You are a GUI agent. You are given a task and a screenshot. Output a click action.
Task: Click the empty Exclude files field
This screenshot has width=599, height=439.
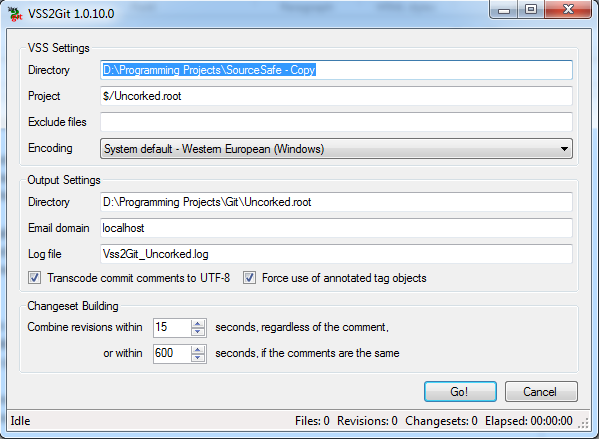click(336, 122)
